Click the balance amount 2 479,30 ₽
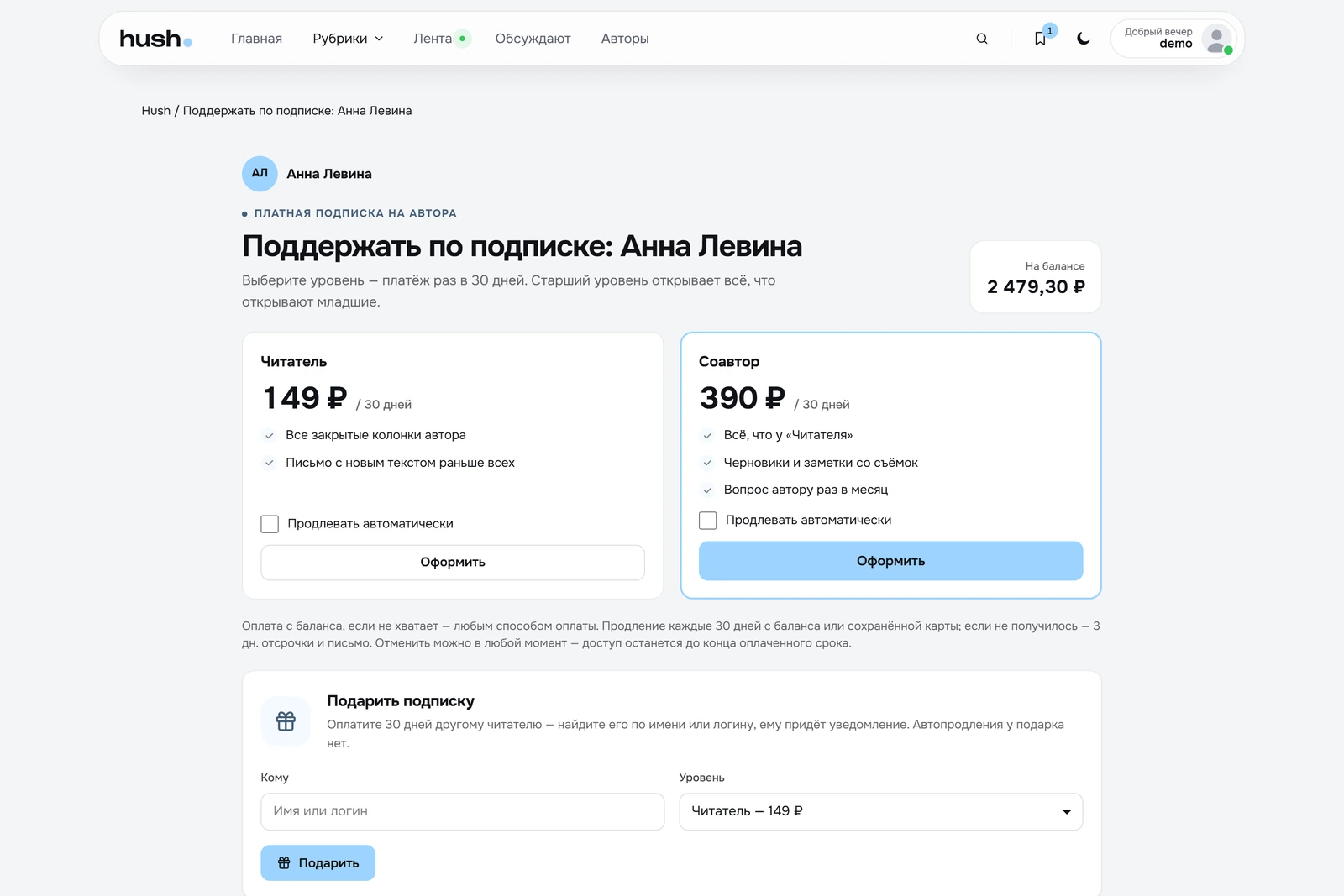 [x=1037, y=287]
